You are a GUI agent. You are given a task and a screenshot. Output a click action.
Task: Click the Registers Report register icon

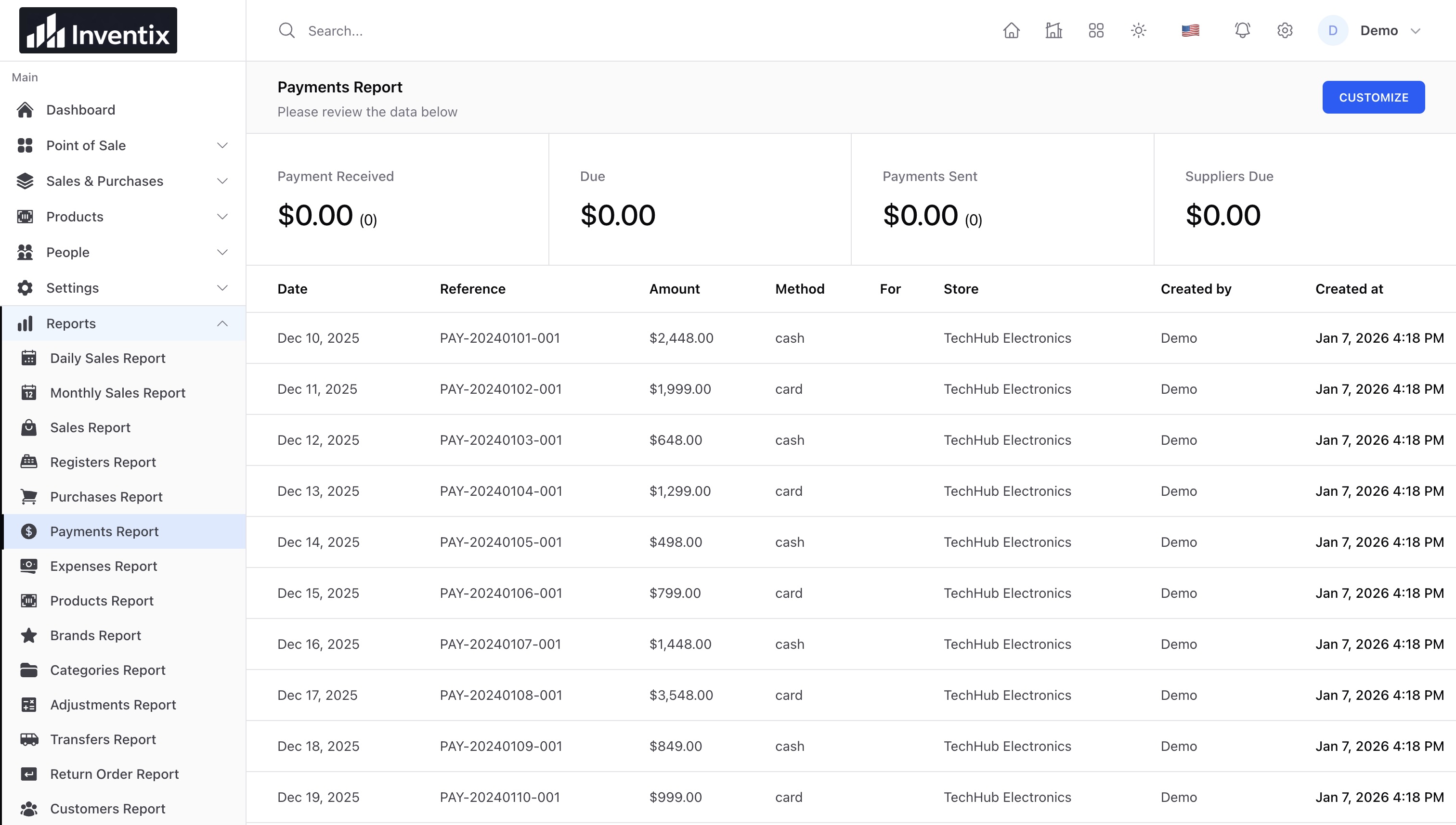click(x=29, y=462)
